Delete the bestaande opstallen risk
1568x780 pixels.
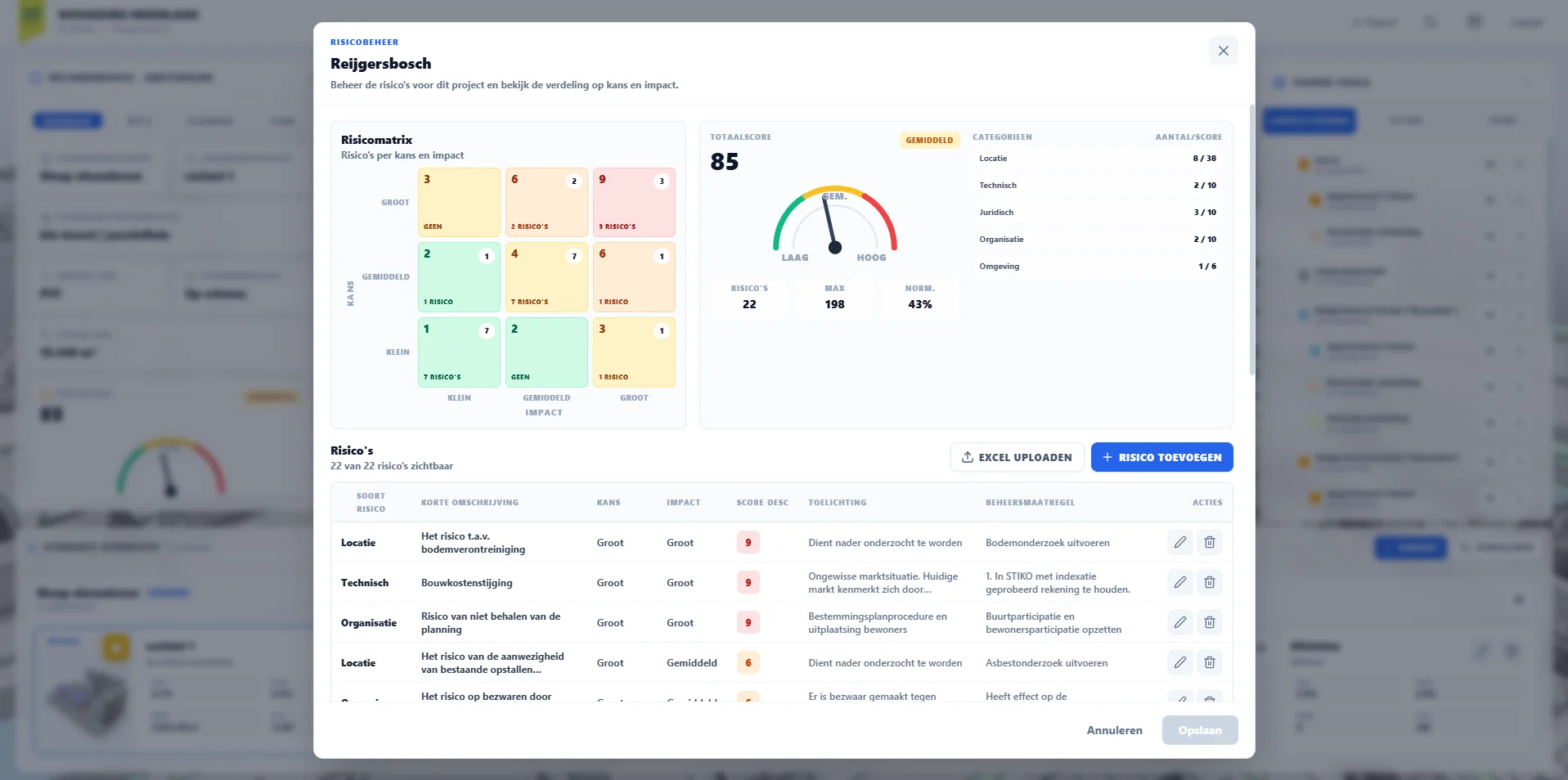(x=1209, y=662)
